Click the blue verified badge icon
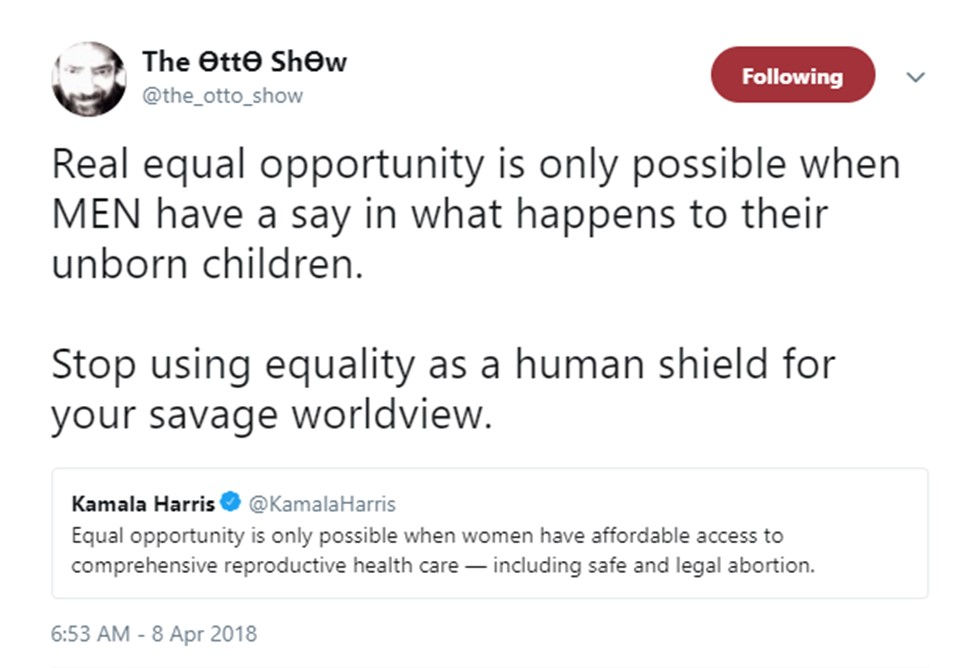 pos(231,503)
